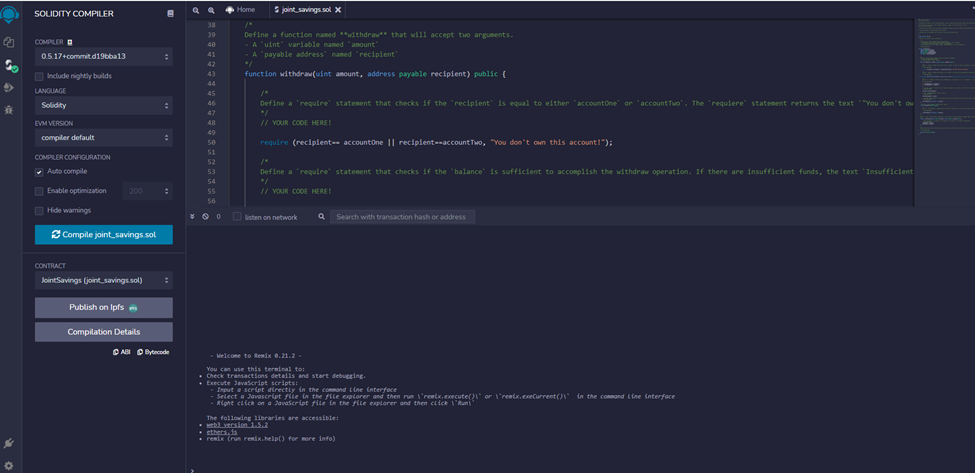
Task: Open Compilation Details
Action: (104, 332)
